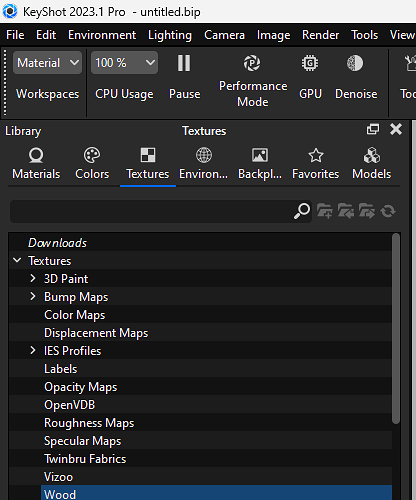Open the Image menu
Image resolution: width=416 pixels, height=500 pixels.
(273, 35)
